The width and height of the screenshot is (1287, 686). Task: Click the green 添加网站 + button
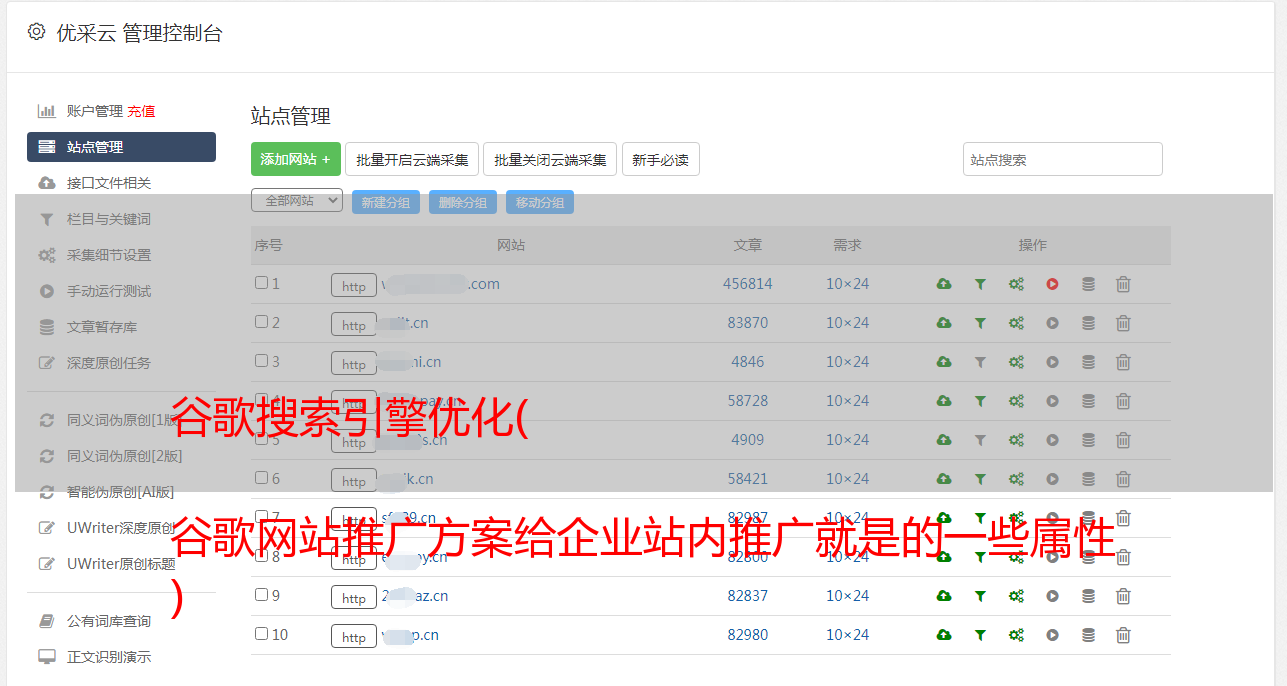(x=296, y=159)
